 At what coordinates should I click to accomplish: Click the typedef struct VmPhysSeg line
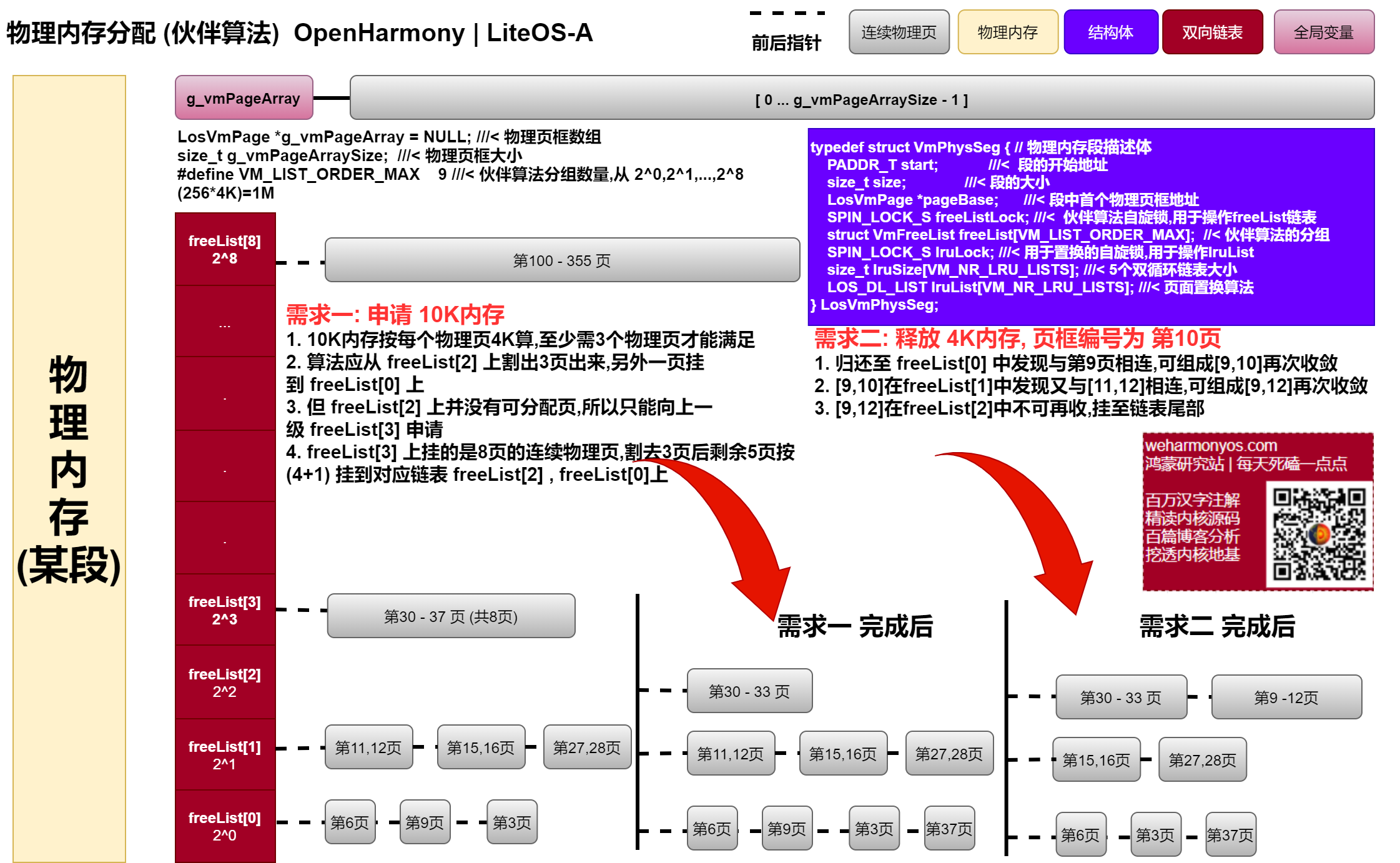pyautogui.click(x=980, y=147)
